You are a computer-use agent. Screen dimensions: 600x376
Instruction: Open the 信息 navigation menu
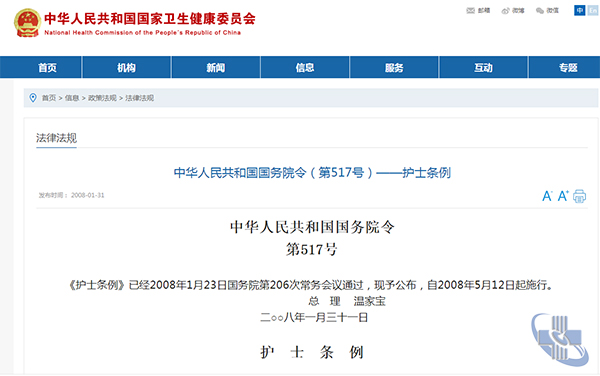click(x=305, y=68)
